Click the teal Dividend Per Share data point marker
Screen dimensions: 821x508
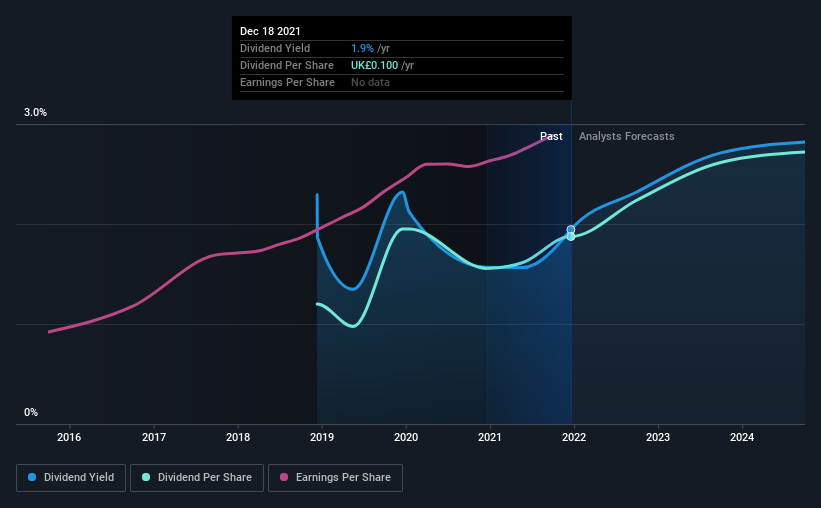pyautogui.click(x=571, y=237)
